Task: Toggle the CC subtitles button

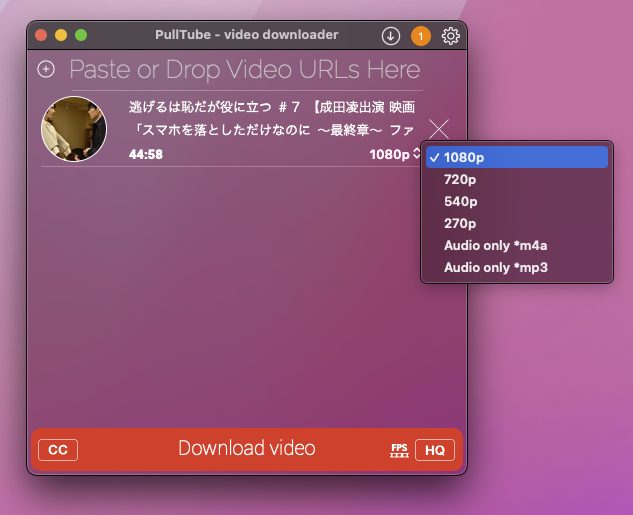Action: pyautogui.click(x=58, y=450)
